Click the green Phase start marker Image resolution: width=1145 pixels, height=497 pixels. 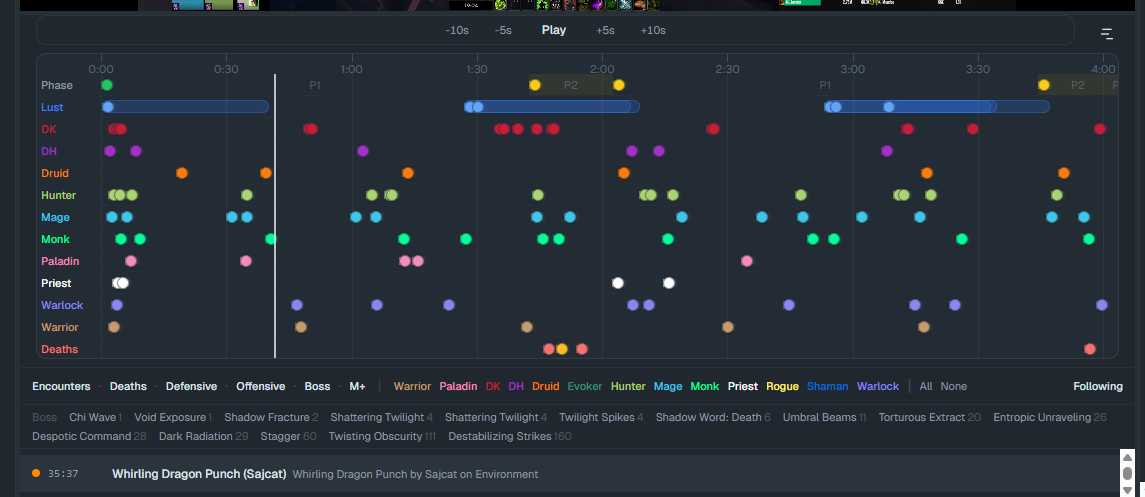pos(107,85)
